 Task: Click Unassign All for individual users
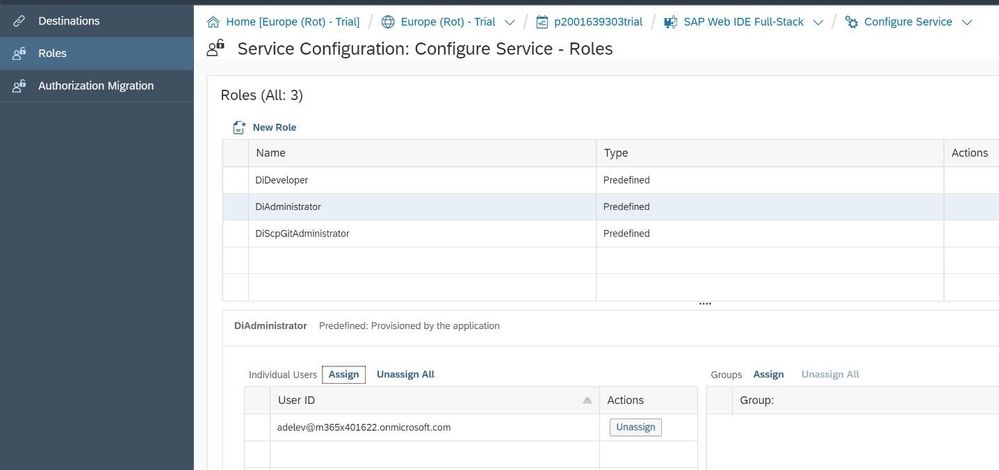click(x=405, y=375)
